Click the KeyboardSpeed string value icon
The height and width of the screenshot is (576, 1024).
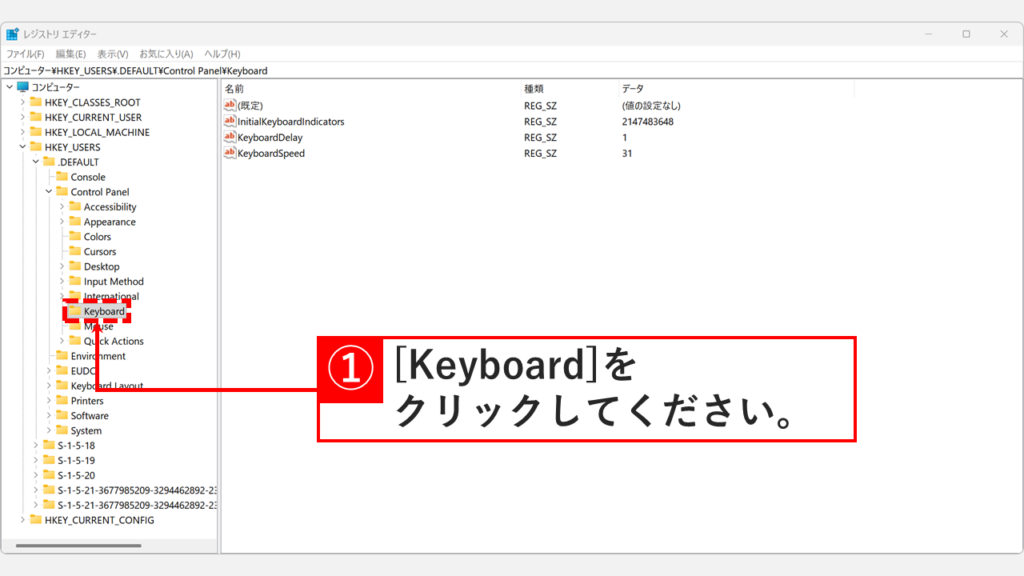[228, 153]
